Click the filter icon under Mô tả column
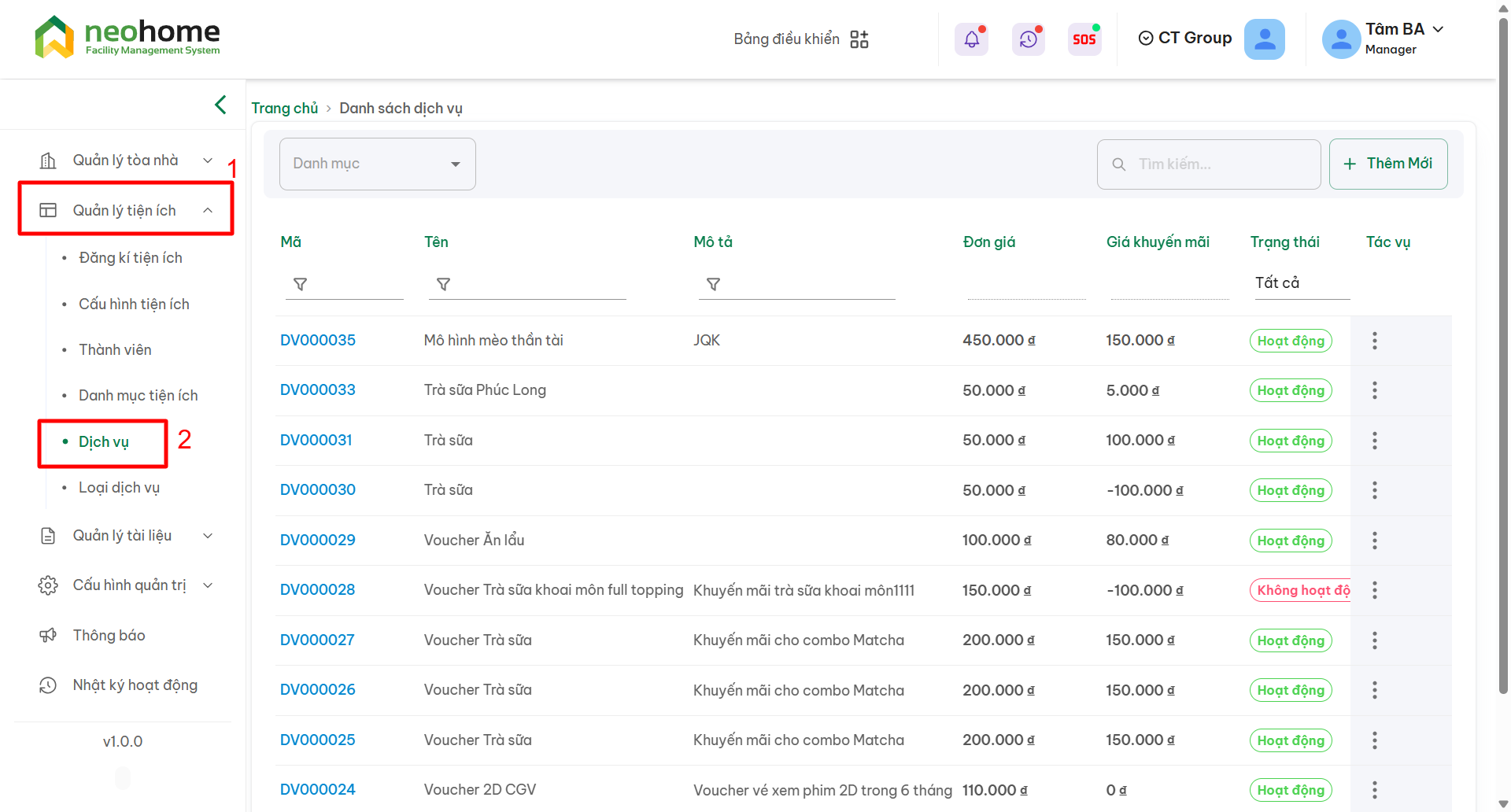 coord(713,284)
